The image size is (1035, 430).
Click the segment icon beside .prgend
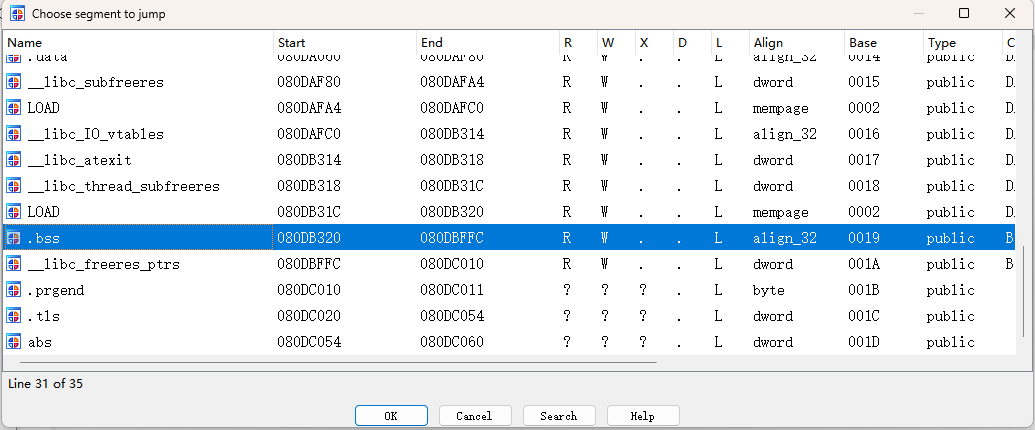click(x=14, y=290)
